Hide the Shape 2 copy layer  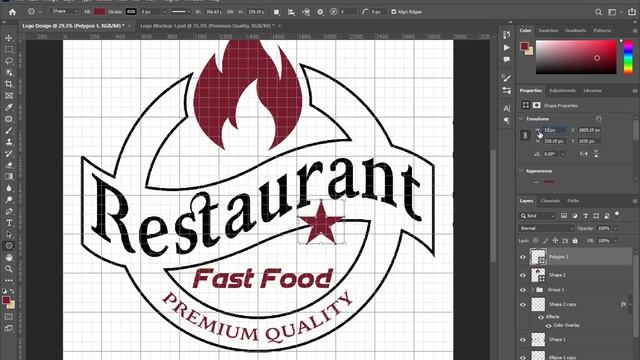point(523,304)
